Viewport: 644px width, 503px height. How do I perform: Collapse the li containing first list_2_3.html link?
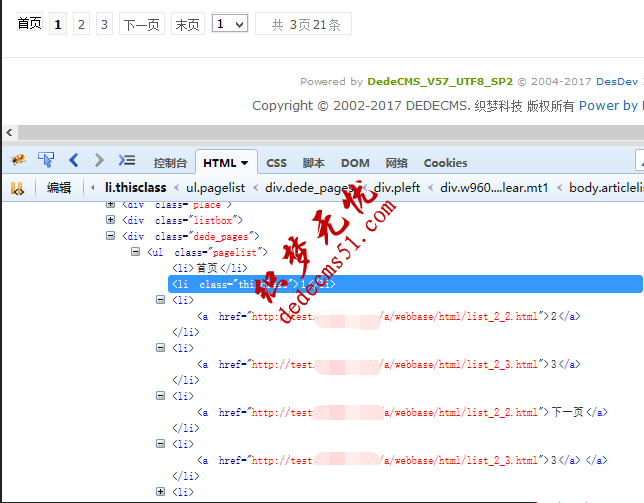tap(160, 348)
